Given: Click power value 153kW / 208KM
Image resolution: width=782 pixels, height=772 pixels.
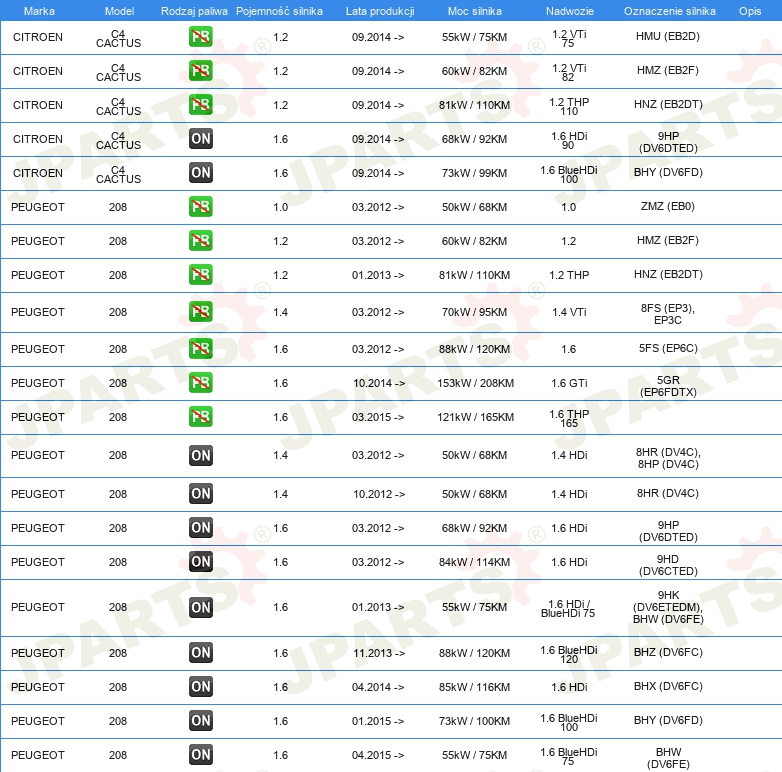Looking at the screenshot, I should [475, 383].
